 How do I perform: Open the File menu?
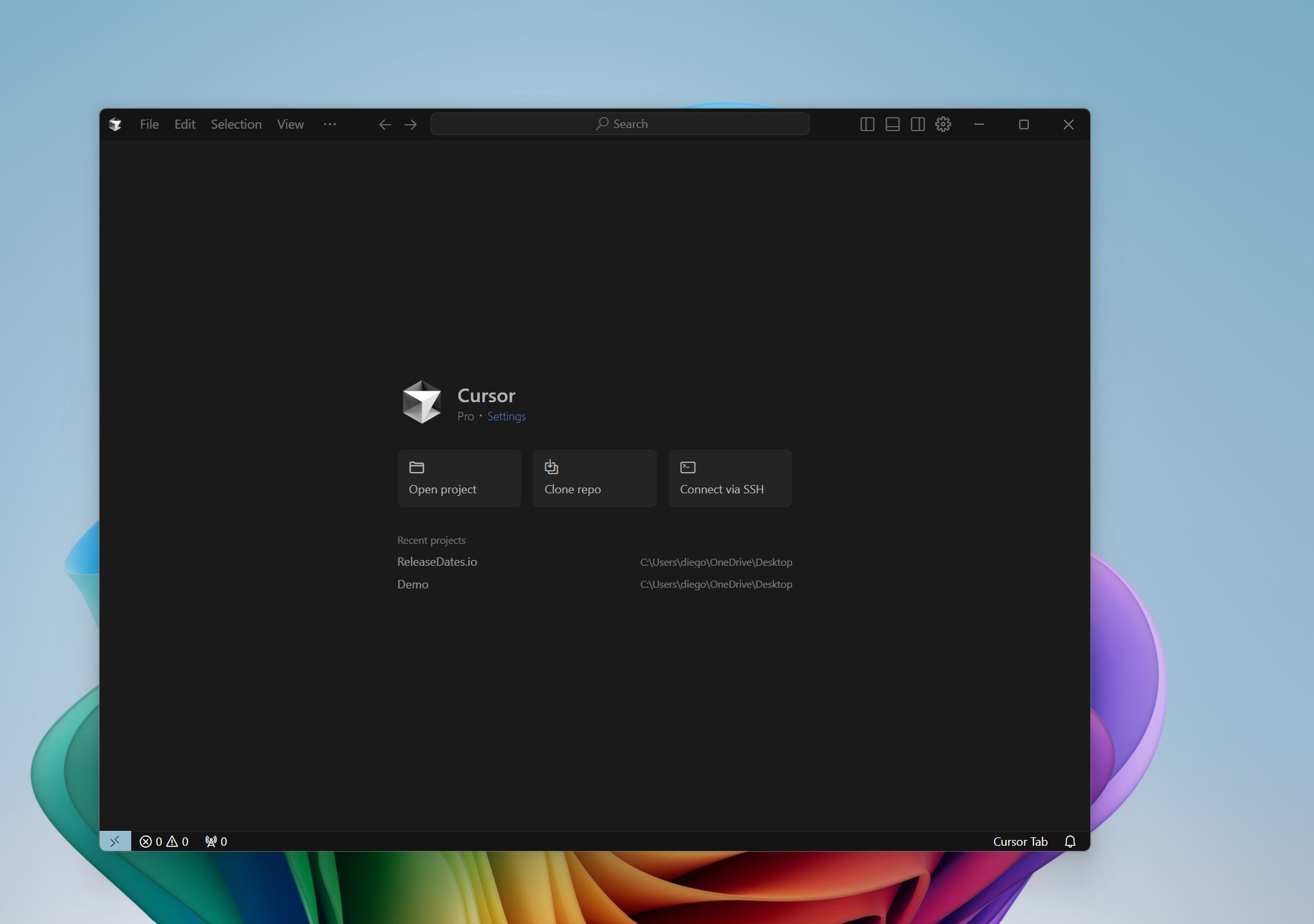[x=149, y=124]
